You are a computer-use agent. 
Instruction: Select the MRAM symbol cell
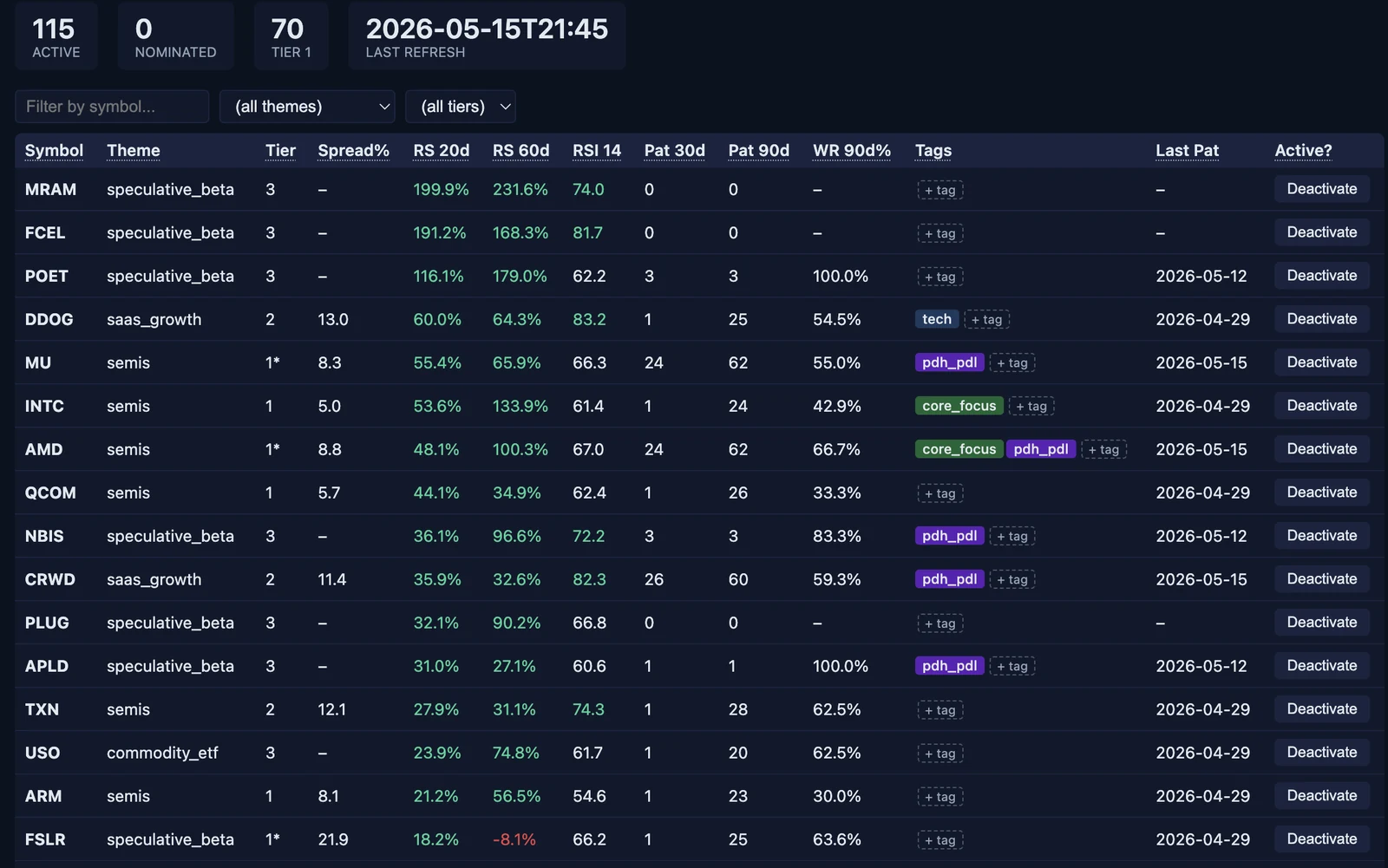pos(50,189)
